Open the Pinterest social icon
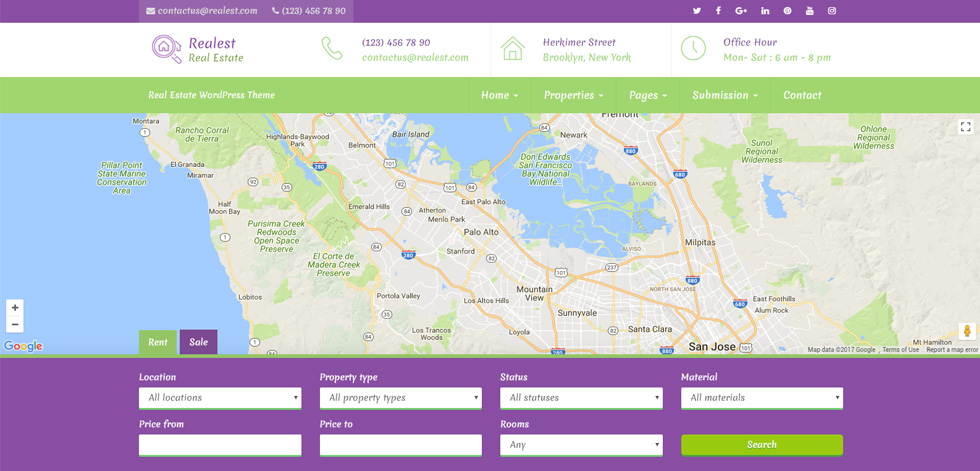980x471 pixels. 788,11
